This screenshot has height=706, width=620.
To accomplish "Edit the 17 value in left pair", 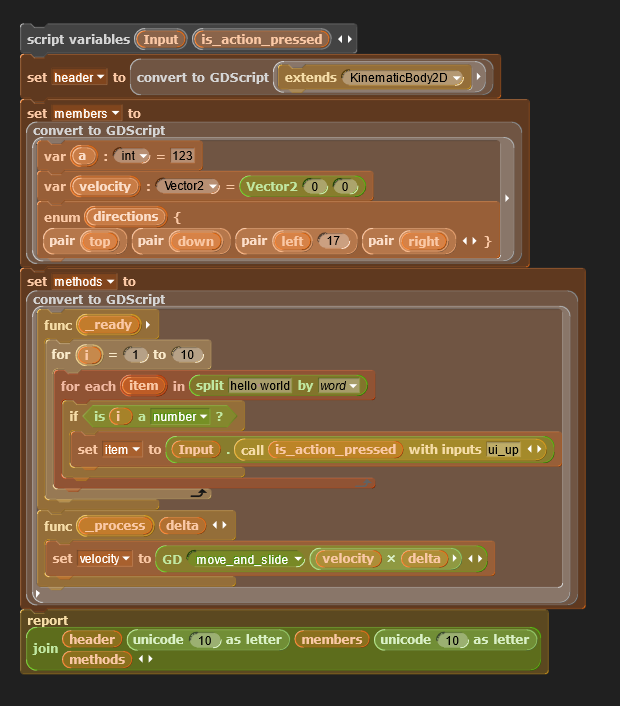I will tap(333, 241).
